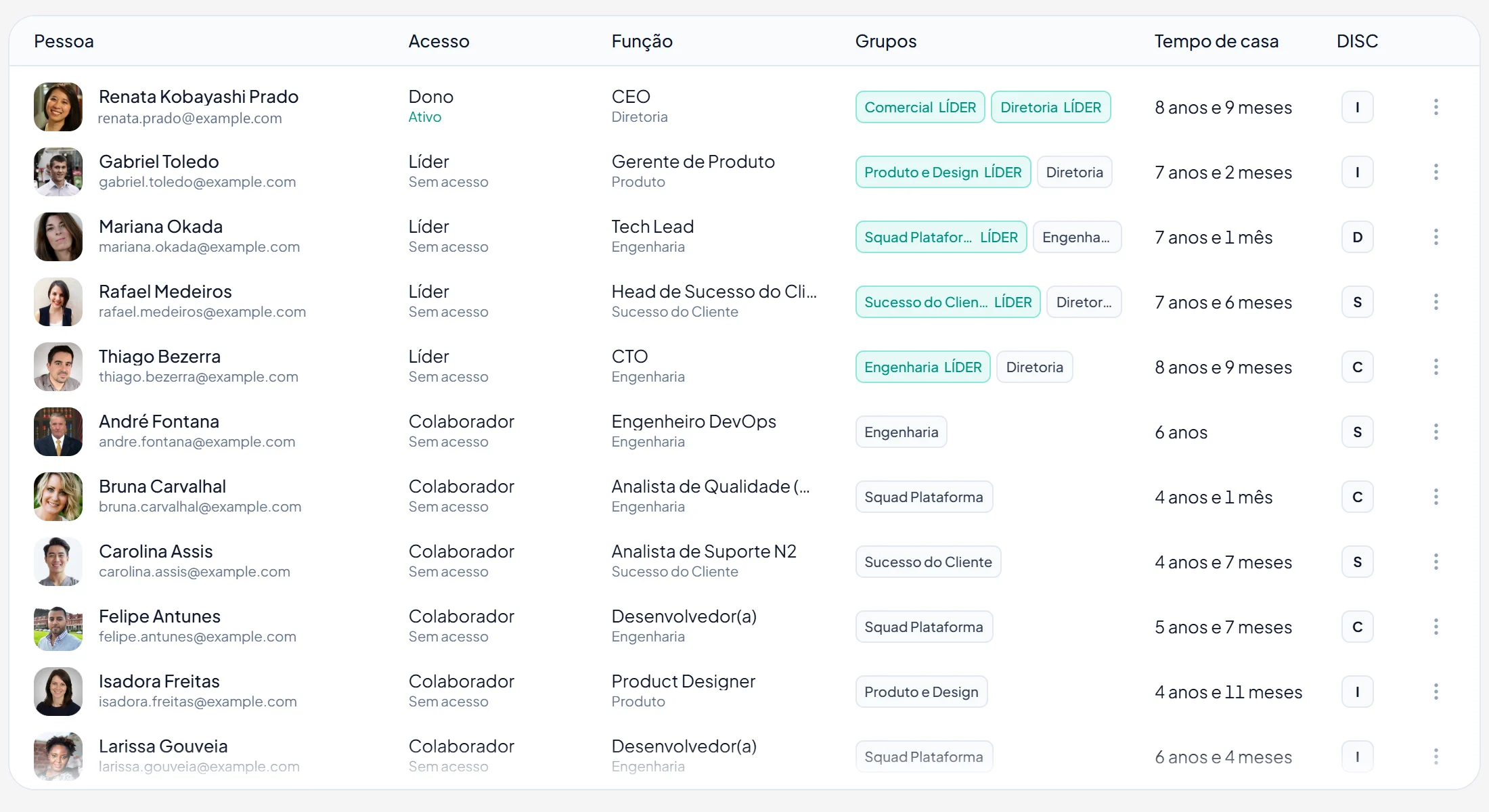Click the tenure 4 anos e 11 meses
Viewport: 1489px width, 812px height.
point(1228,692)
